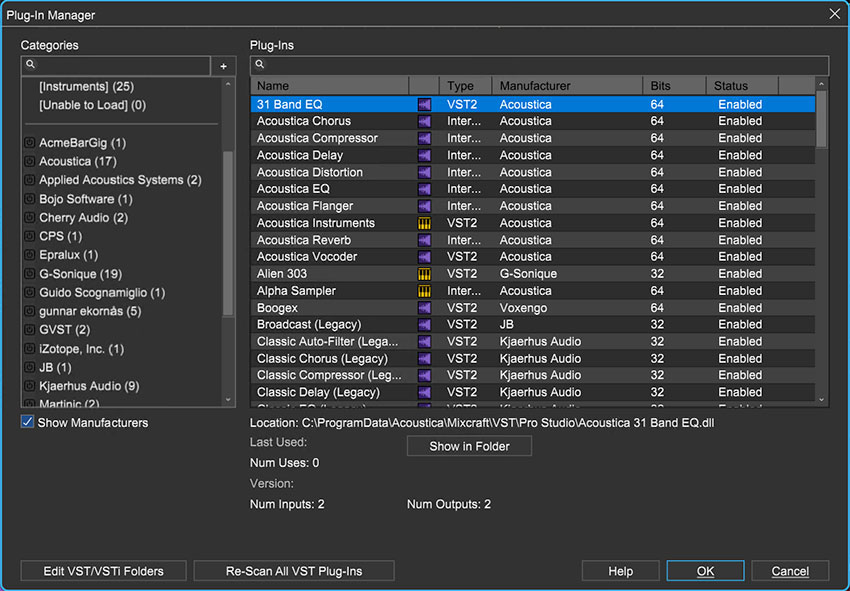Toggle the icon next to Applied Acoustics Systems
850x591 pixels.
(x=30, y=180)
